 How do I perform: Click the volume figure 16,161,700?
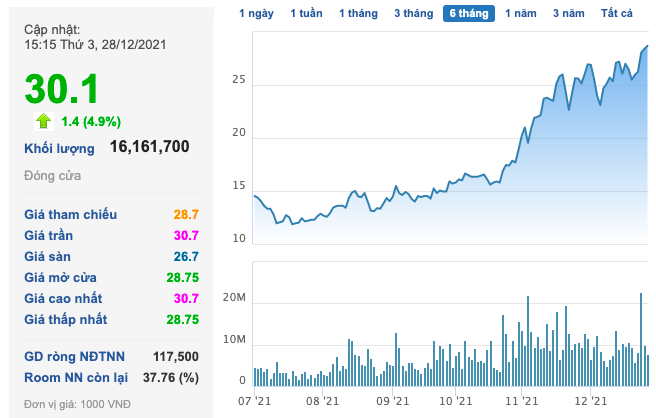coord(149,147)
